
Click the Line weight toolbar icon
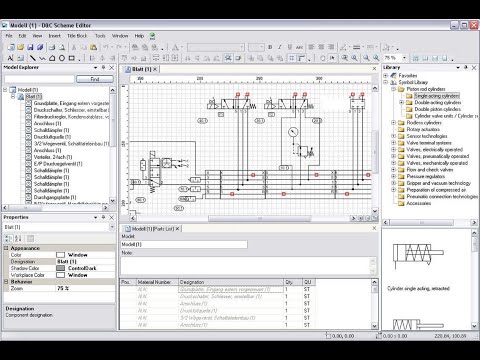coord(356,47)
